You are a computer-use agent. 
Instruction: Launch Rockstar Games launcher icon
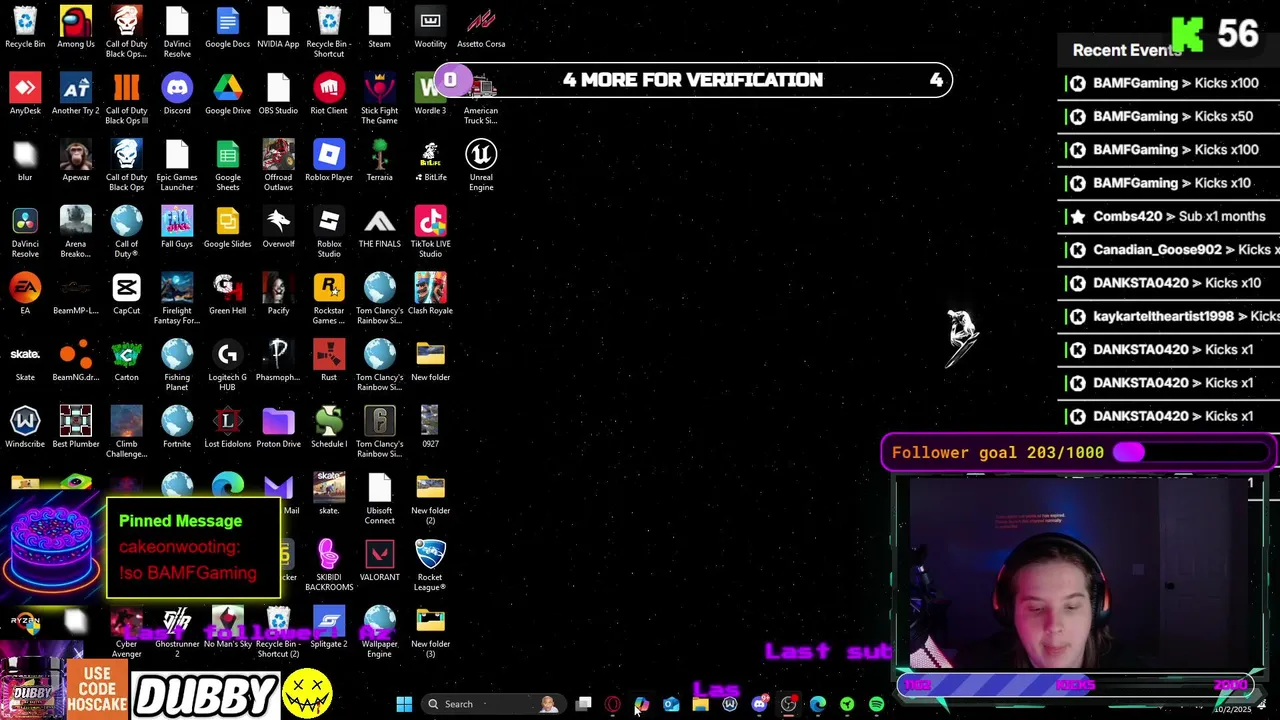tap(329, 299)
